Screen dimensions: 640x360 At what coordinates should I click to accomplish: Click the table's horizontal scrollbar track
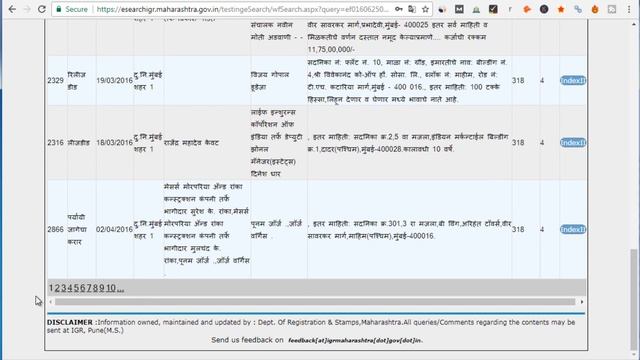[315, 302]
